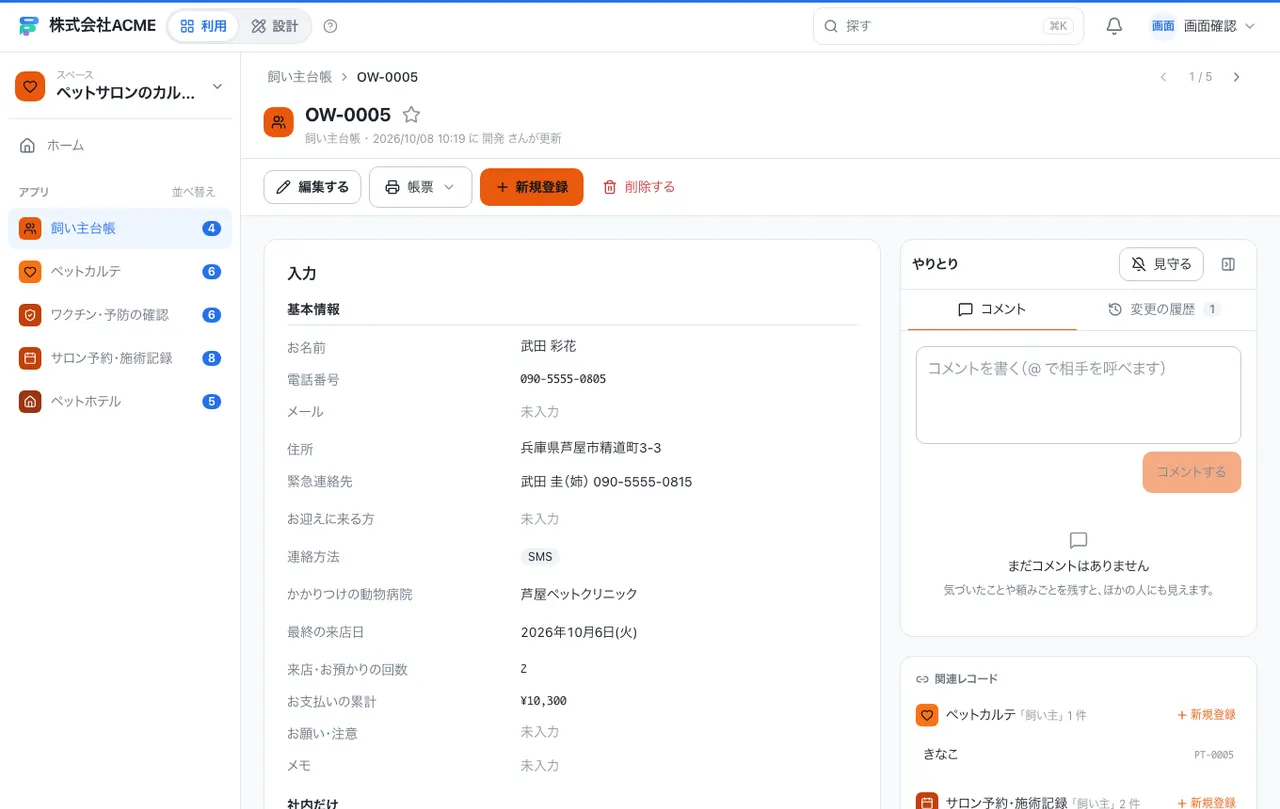Image resolution: width=1280 pixels, height=809 pixels.
Task: Click the ホーム house icon in sidebar
Action: click(x=28, y=145)
